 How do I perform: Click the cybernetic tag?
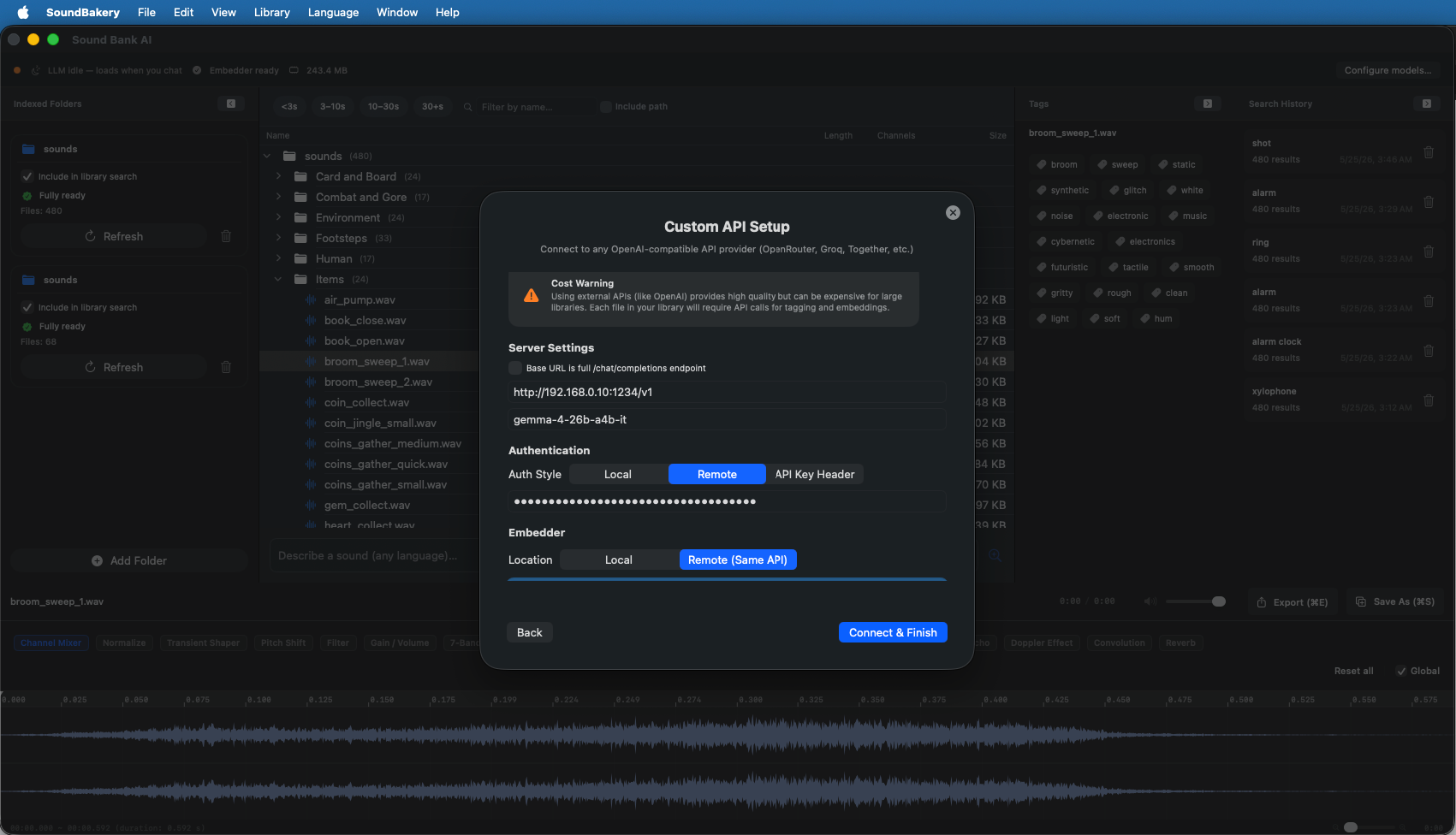click(x=1066, y=241)
